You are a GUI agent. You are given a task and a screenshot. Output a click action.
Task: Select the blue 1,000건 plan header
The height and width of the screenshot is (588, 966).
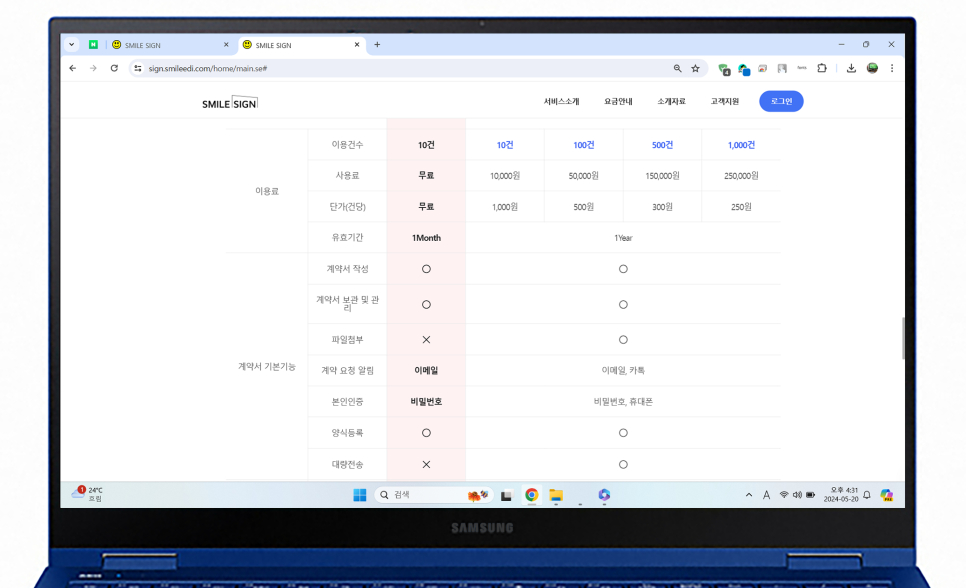741,145
